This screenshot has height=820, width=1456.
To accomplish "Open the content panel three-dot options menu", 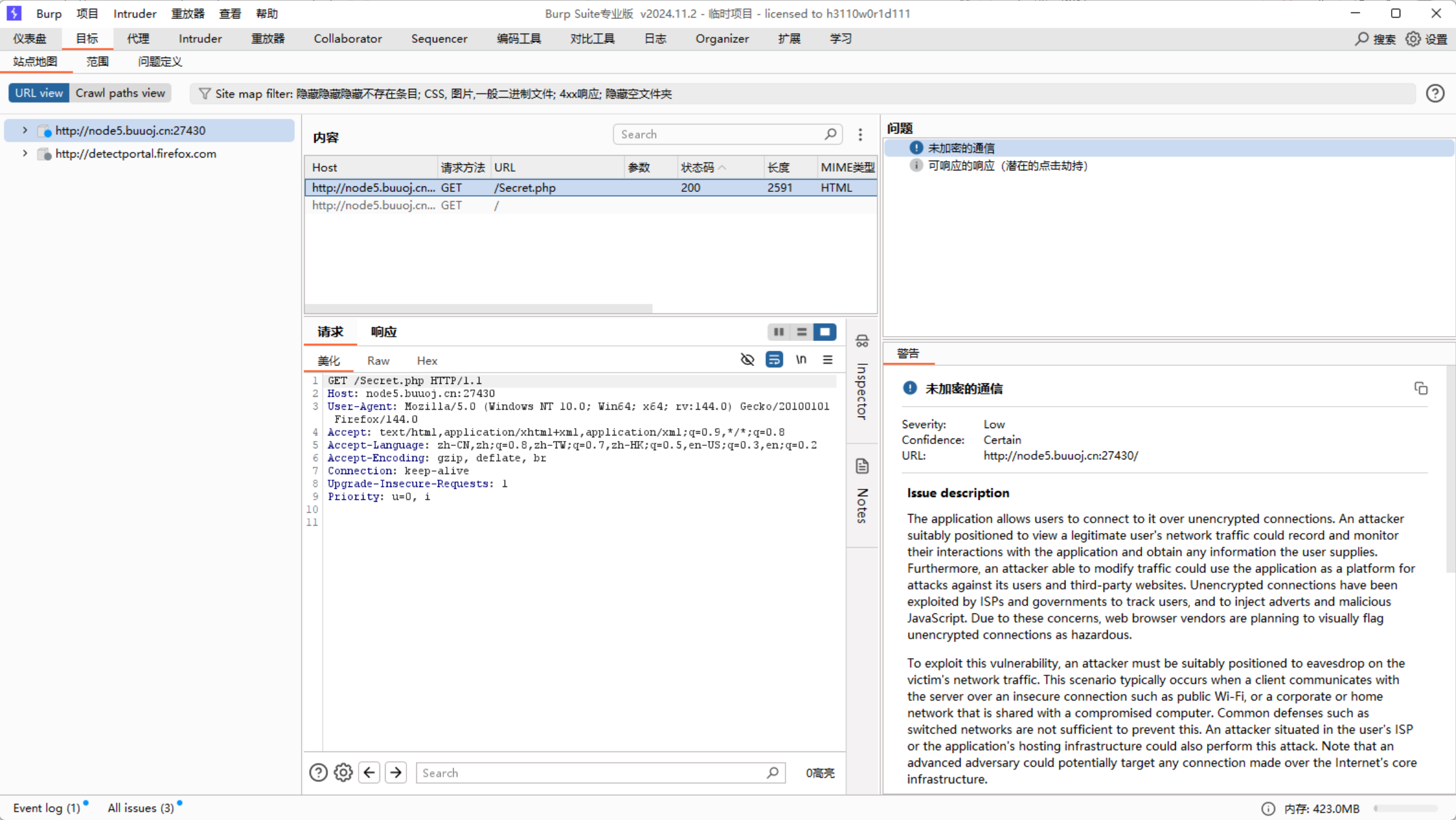I will coord(860,134).
